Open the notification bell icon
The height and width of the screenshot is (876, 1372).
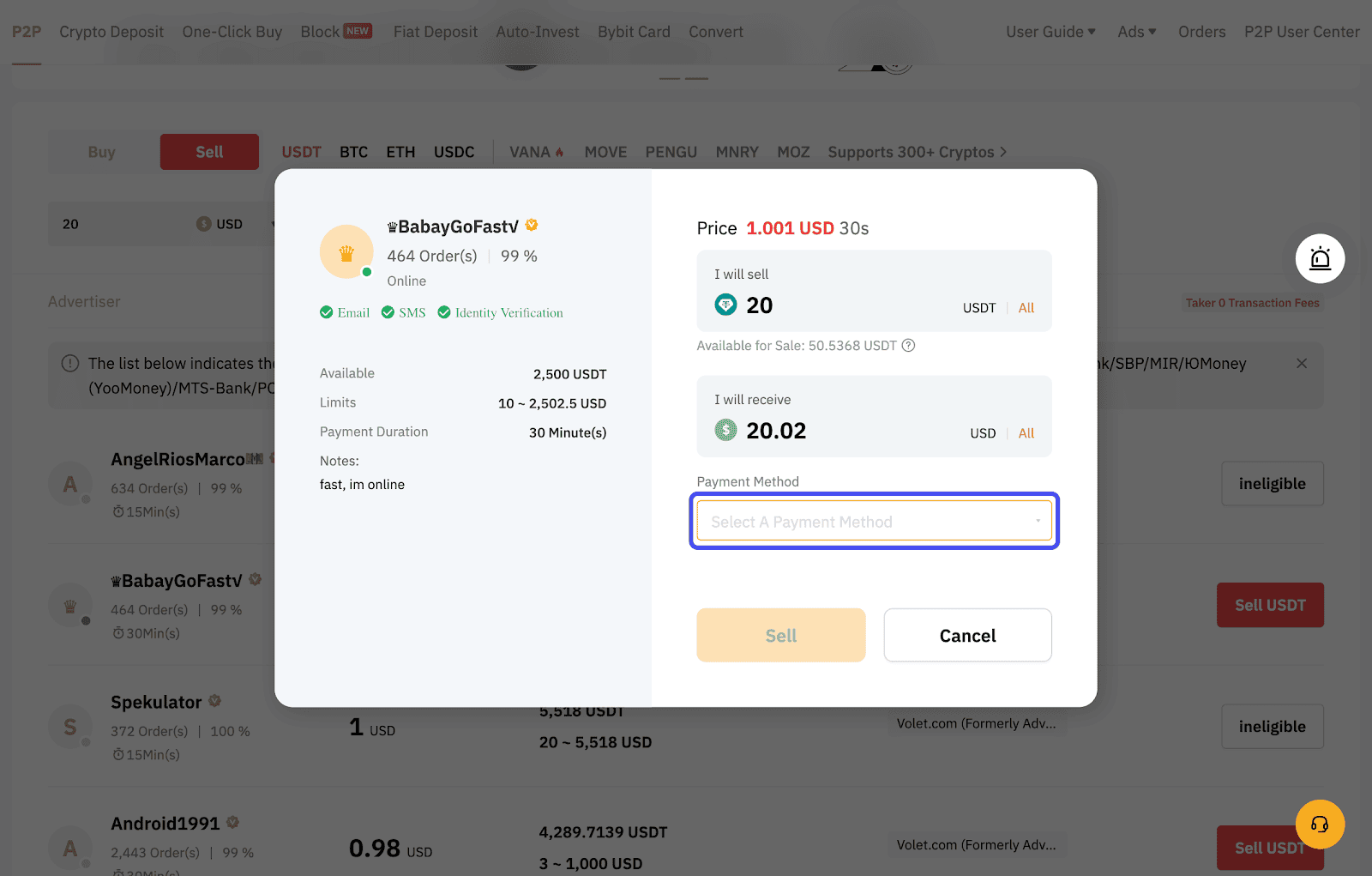pos(1320,258)
